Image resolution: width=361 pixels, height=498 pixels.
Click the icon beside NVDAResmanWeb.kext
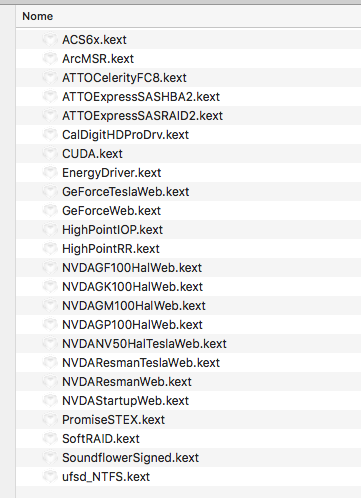tap(50, 381)
